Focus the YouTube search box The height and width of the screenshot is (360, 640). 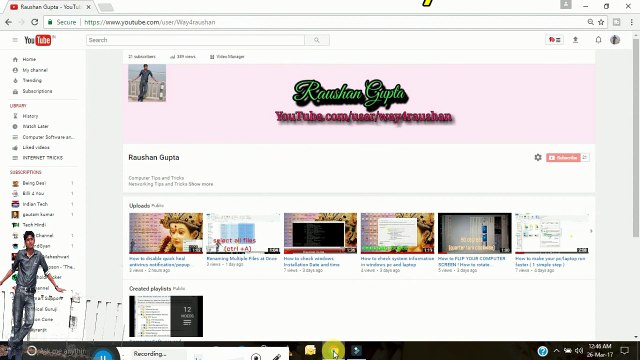point(195,40)
